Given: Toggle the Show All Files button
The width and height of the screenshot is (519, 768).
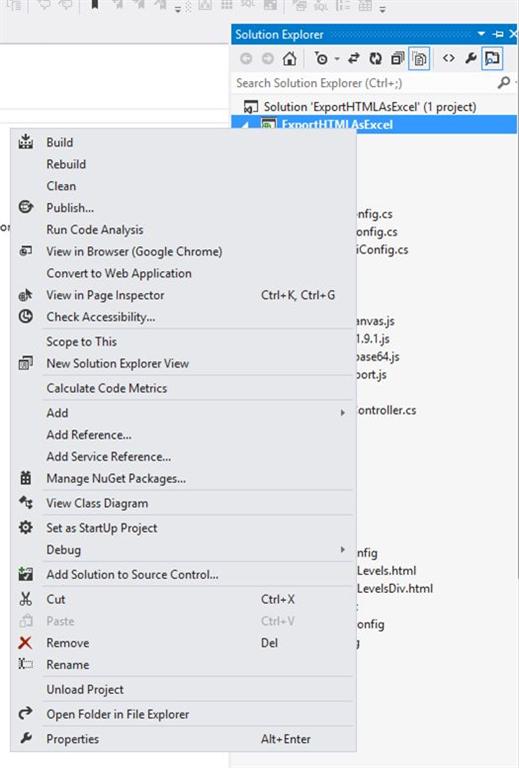Looking at the screenshot, I should tap(420, 59).
